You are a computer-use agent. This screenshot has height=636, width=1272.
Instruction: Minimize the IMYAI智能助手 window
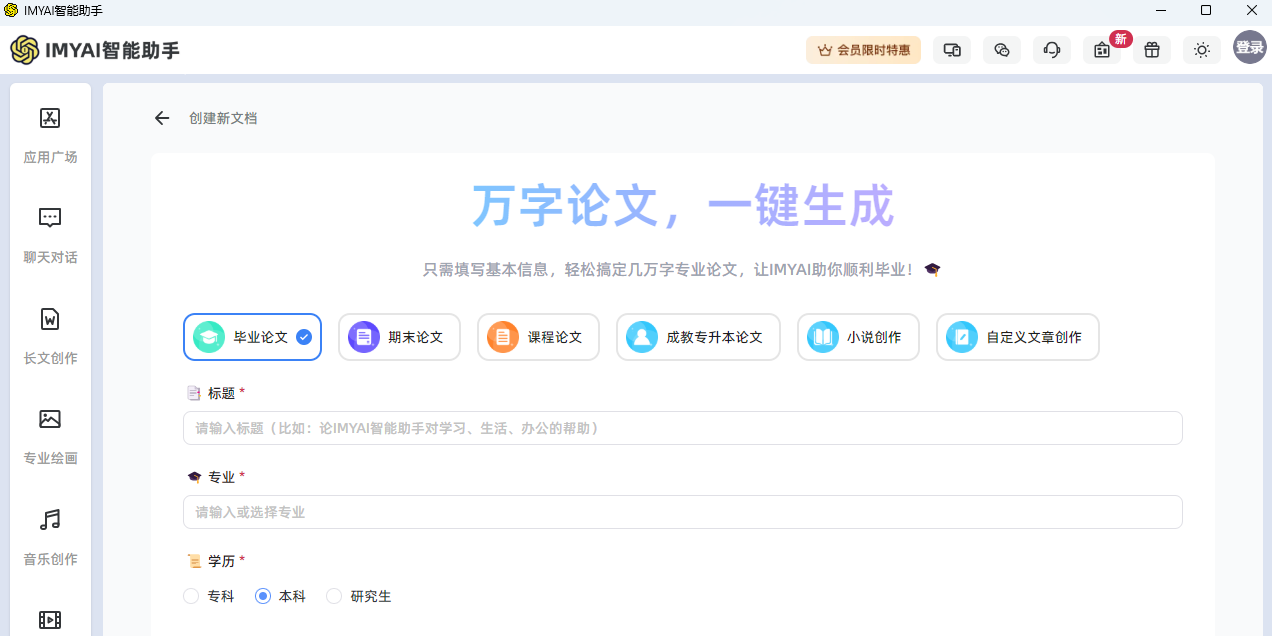[1161, 10]
